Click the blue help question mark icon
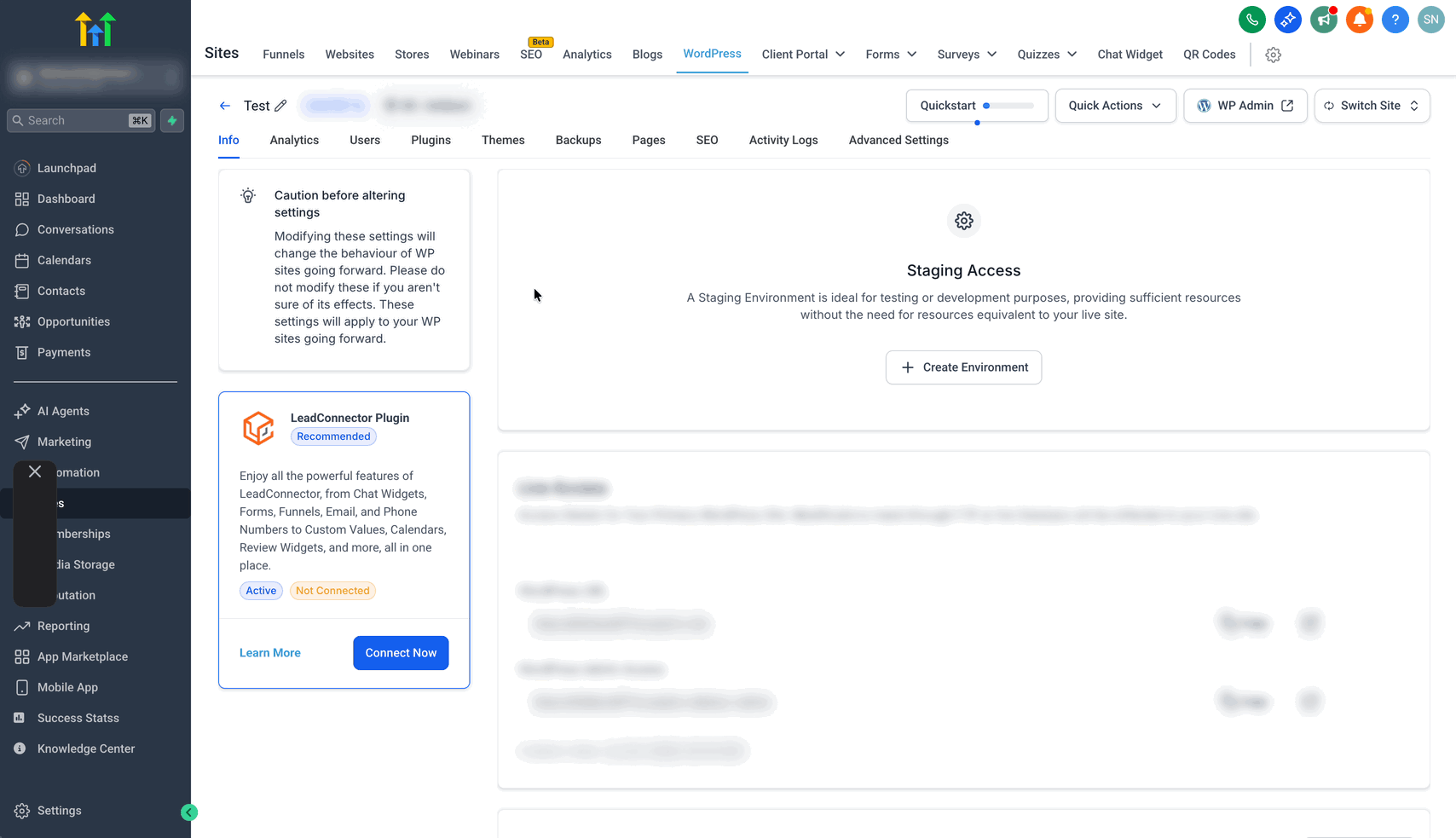 (x=1395, y=20)
